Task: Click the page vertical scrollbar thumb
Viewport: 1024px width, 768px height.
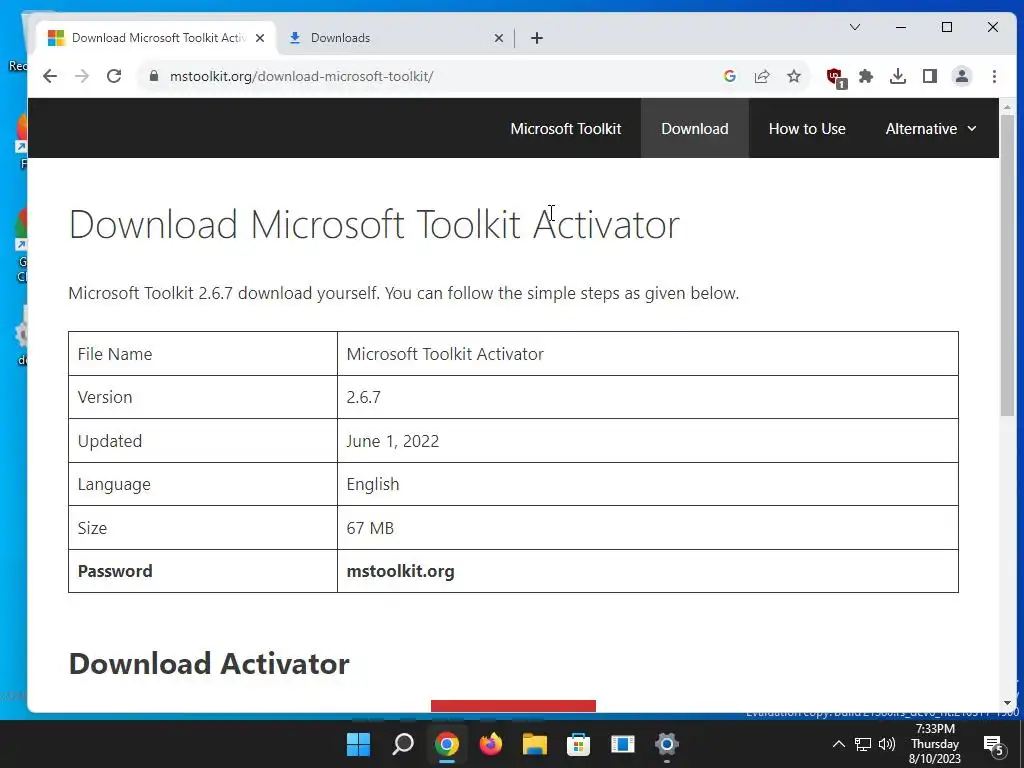Action: coord(1007,264)
